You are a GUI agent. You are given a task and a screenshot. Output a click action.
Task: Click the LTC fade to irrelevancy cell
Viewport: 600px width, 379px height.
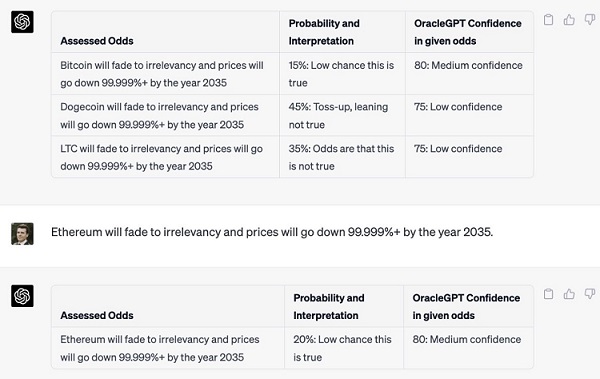(x=165, y=157)
